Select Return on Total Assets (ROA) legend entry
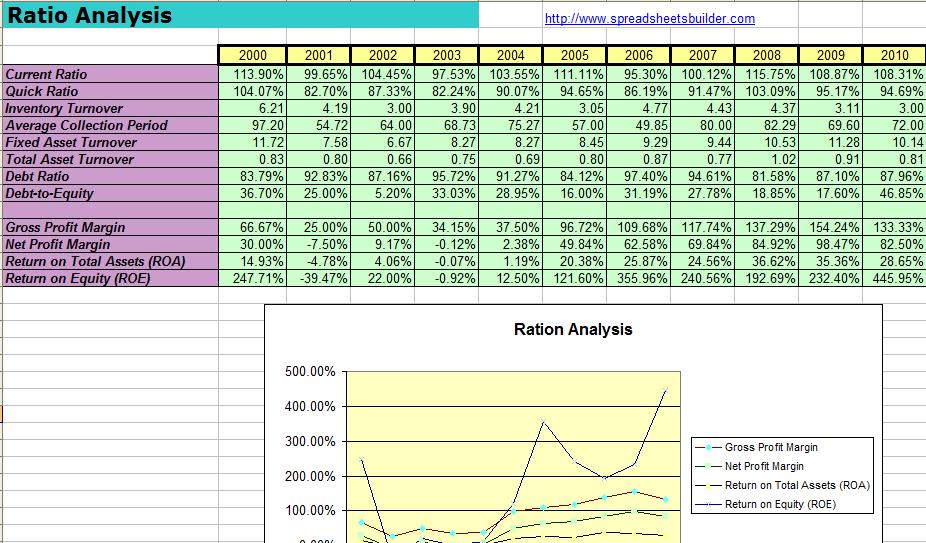 point(784,485)
